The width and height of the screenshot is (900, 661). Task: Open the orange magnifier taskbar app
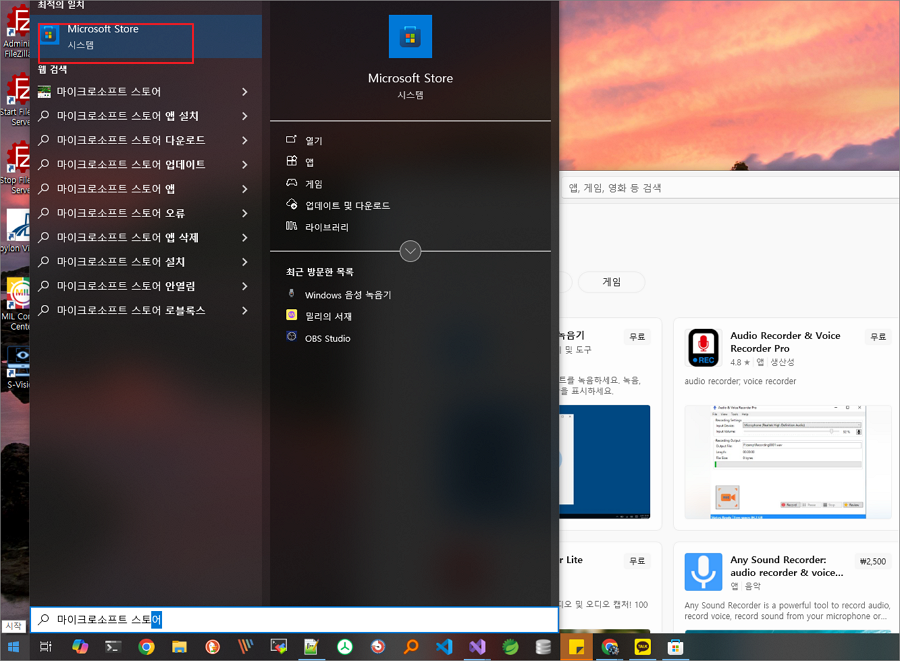pos(411,647)
